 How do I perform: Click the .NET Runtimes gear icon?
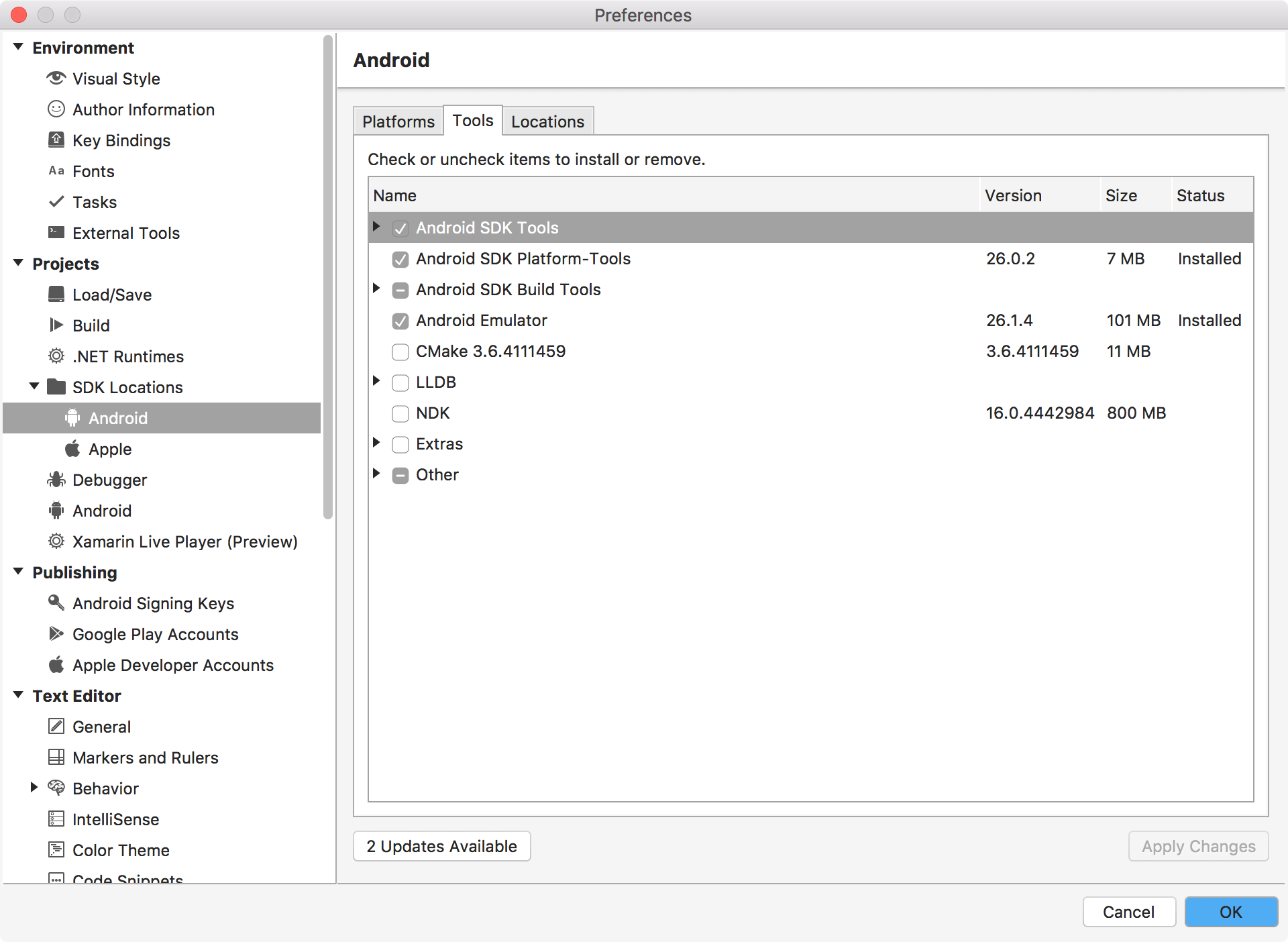click(x=56, y=356)
